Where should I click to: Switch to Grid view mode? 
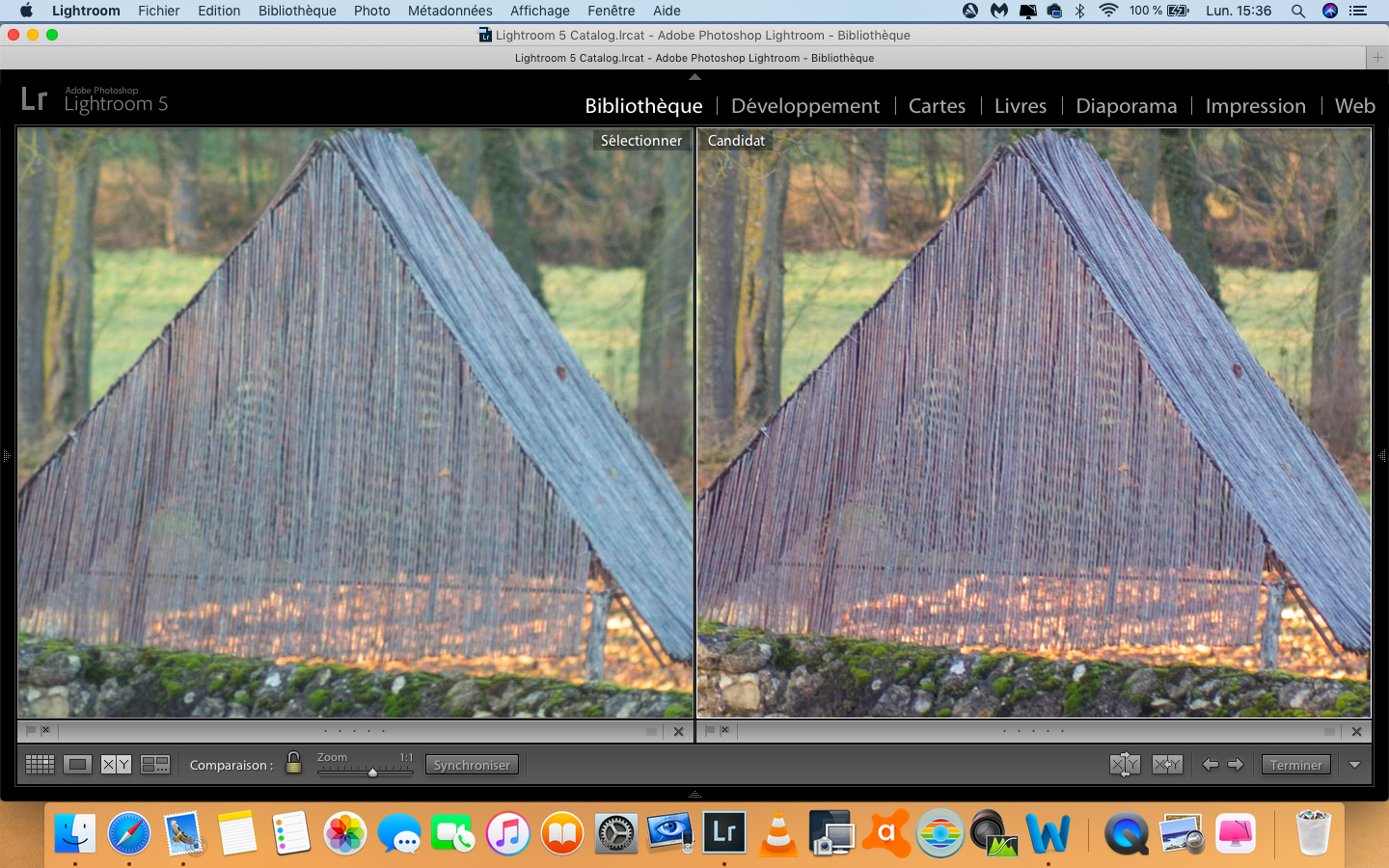click(40, 765)
